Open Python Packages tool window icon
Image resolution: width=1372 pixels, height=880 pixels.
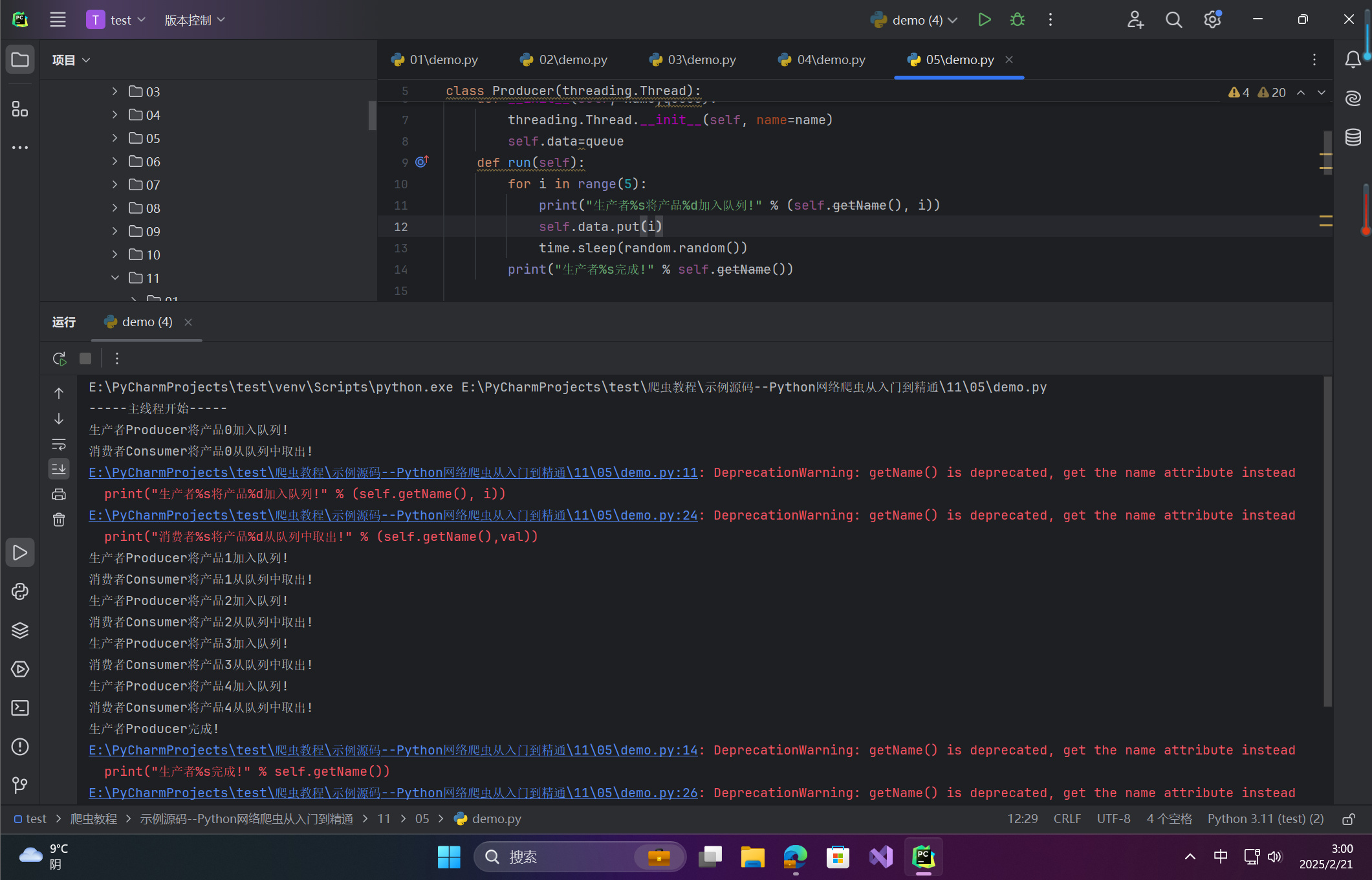[x=20, y=630]
